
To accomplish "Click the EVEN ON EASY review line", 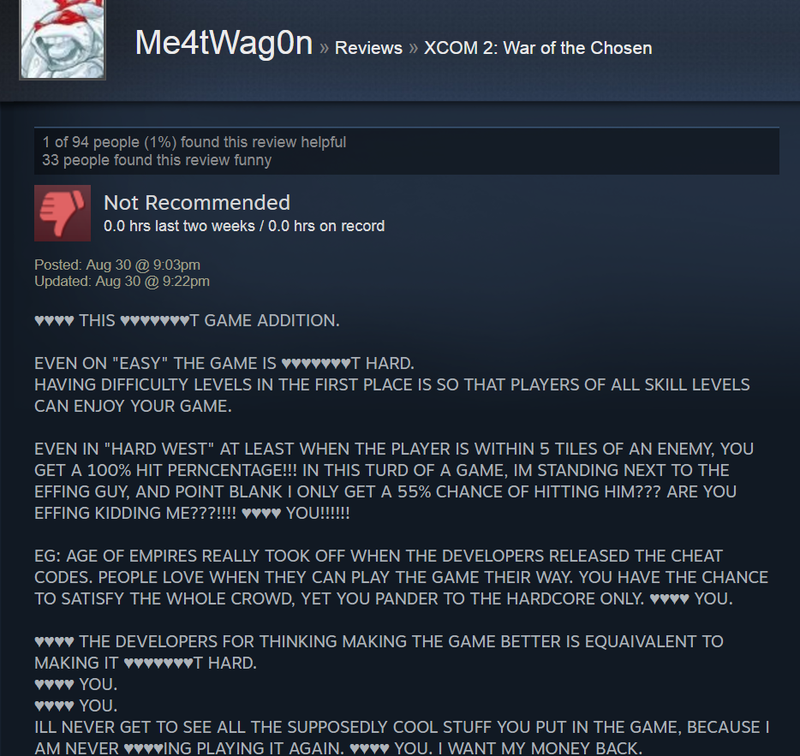I will pos(224,363).
